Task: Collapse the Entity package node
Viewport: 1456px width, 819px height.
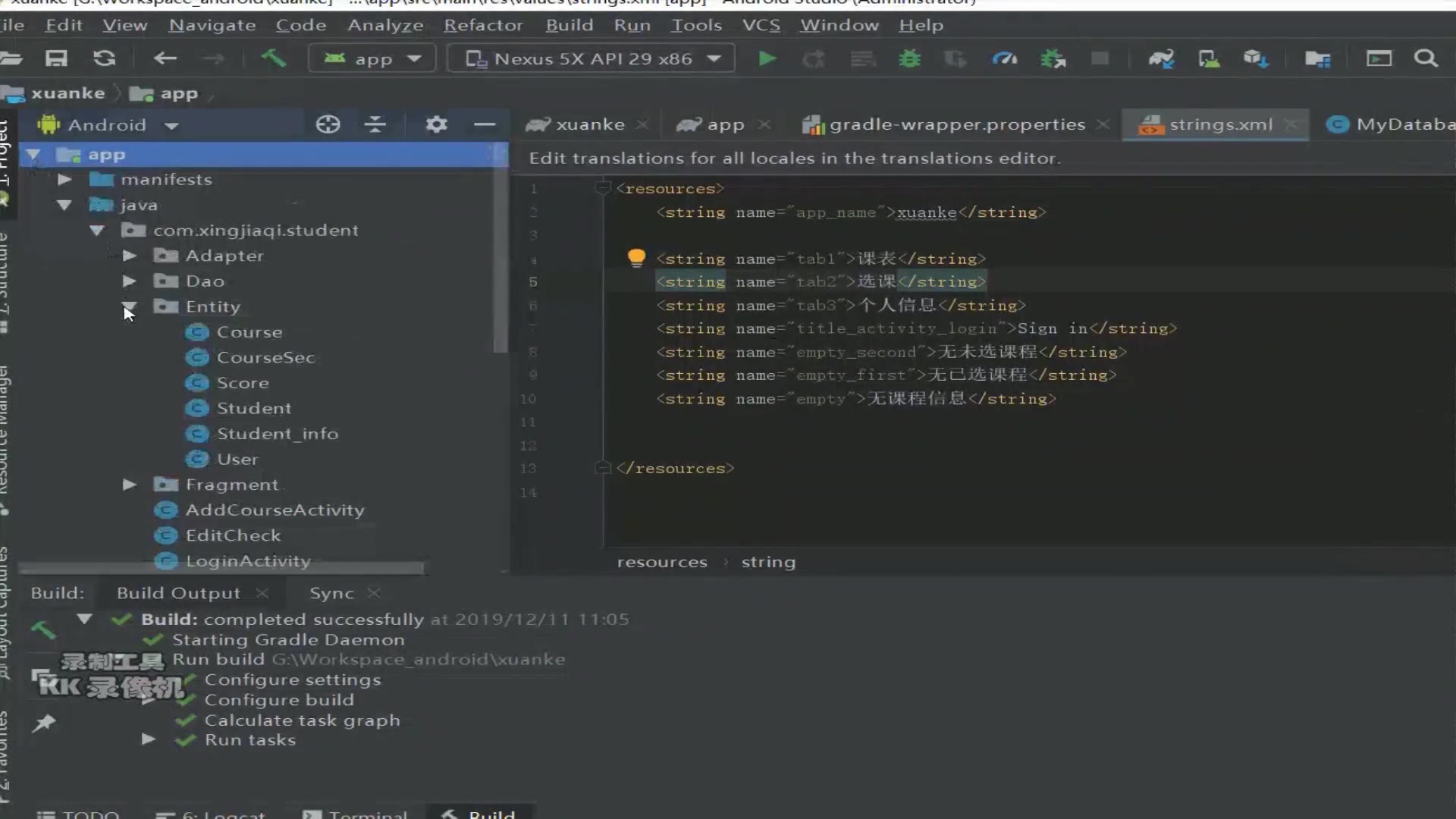Action: (x=129, y=306)
